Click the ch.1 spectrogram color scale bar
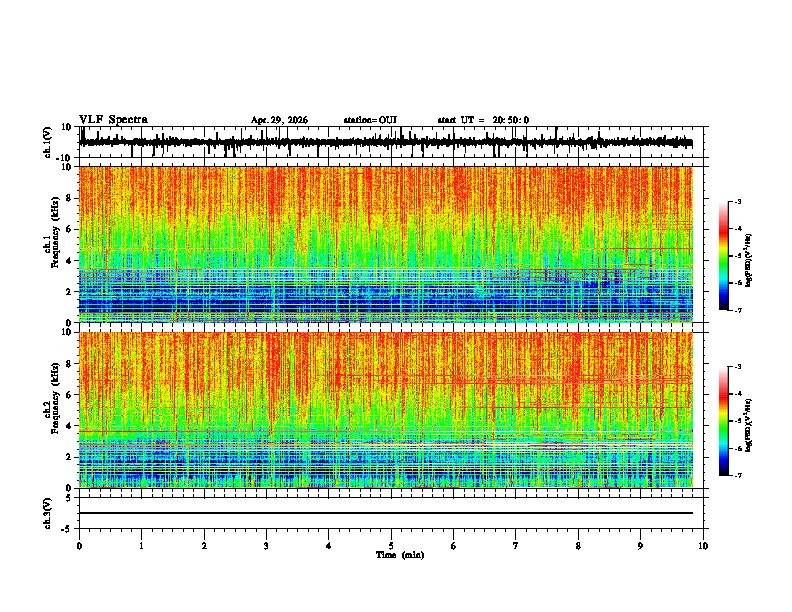This screenshot has height=612, width=792. (x=723, y=256)
